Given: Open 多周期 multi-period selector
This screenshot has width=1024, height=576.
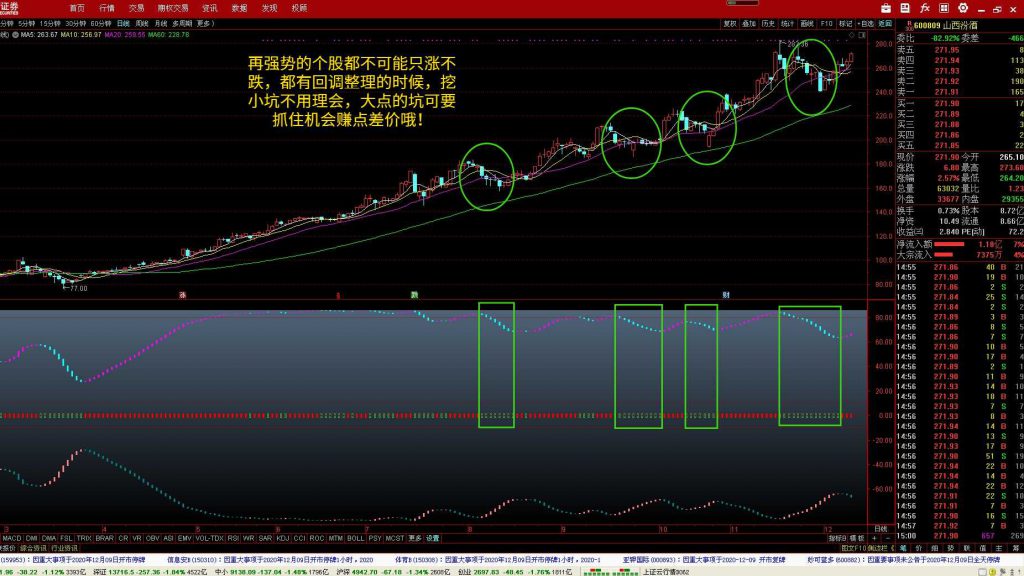Looking at the screenshot, I should coord(181,22).
